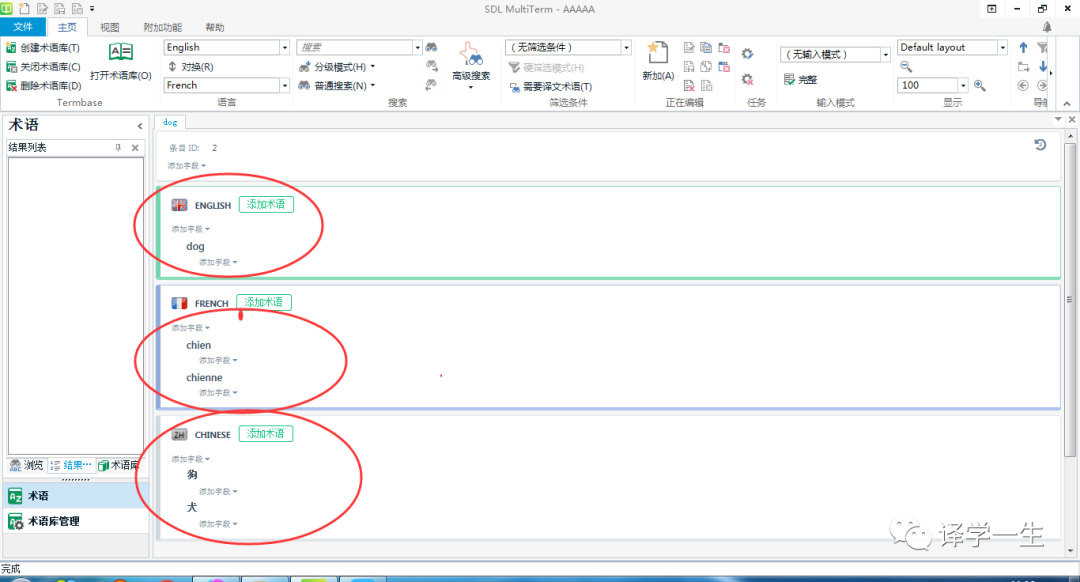Open 术语库管理 in the navigation pane
1080x582 pixels.
[x=76, y=521]
